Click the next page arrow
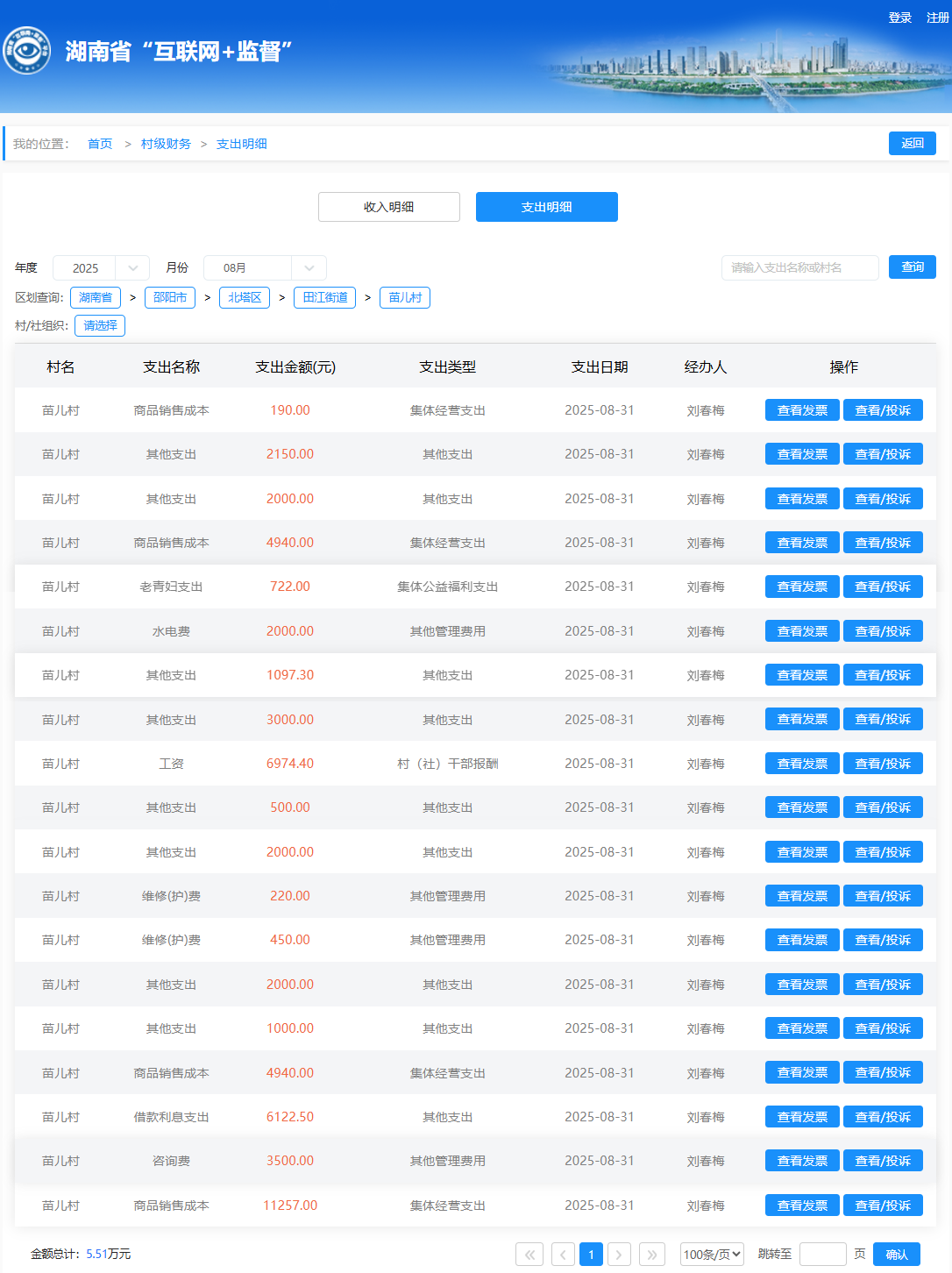The width and height of the screenshot is (952, 1273). pyautogui.click(x=619, y=1255)
